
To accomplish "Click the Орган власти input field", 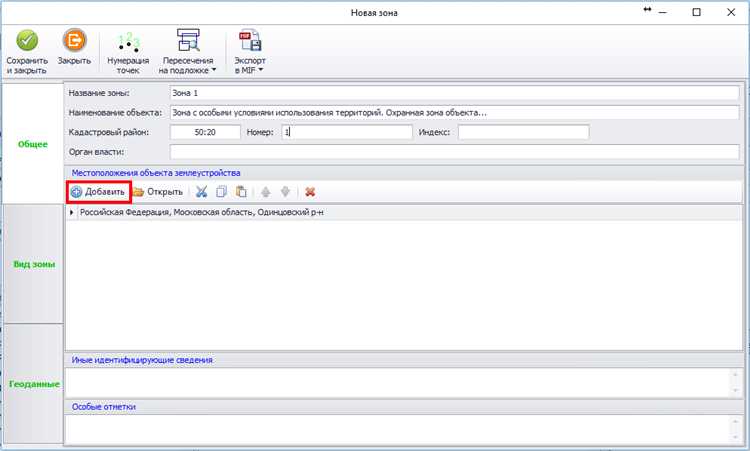I will click(x=454, y=152).
